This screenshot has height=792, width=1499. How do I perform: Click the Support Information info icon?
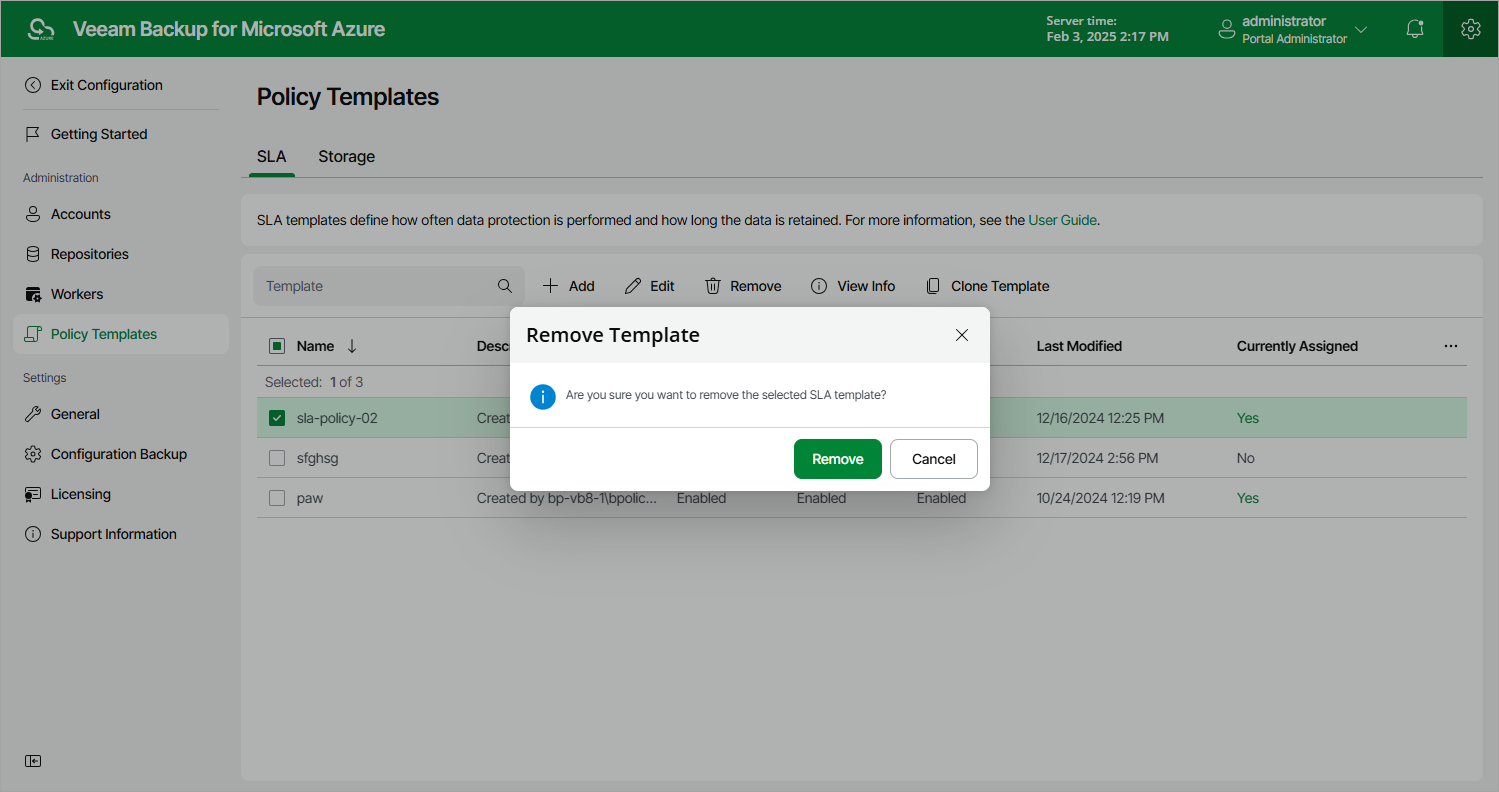coord(33,534)
